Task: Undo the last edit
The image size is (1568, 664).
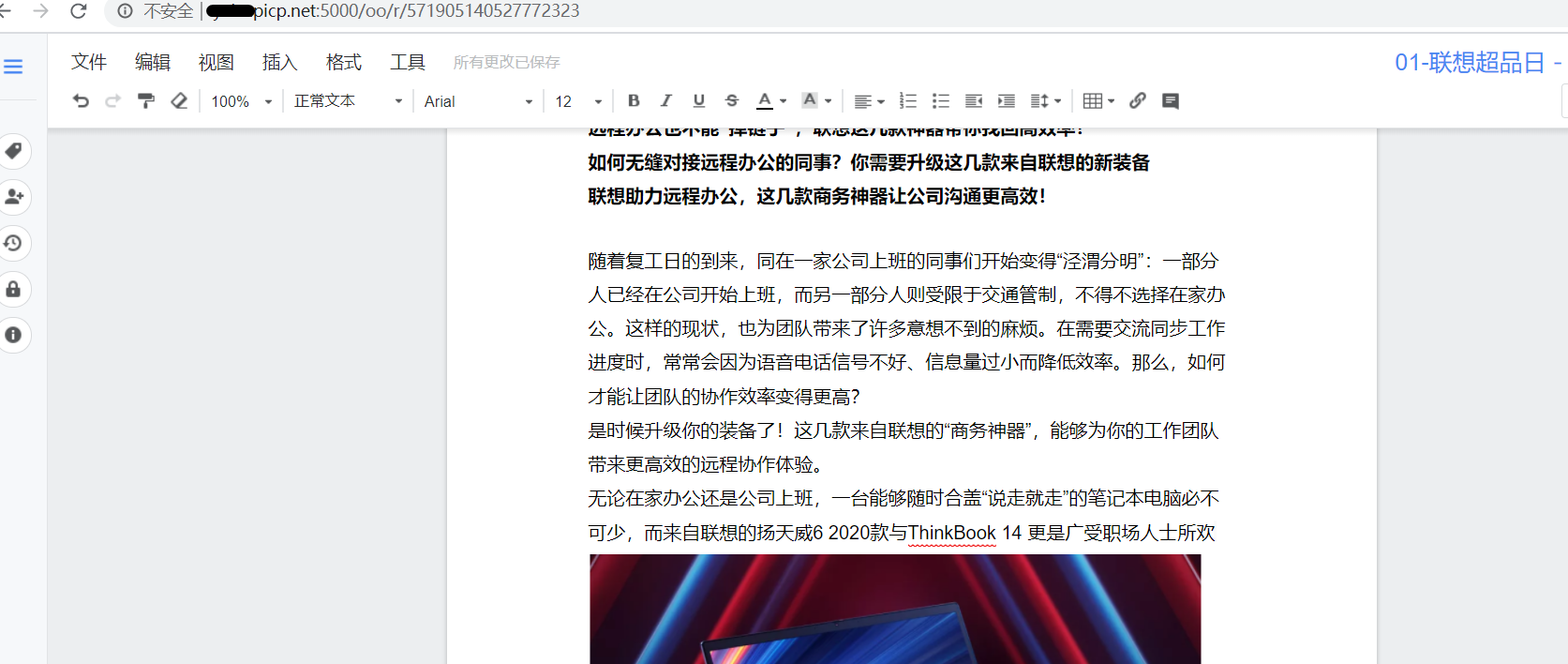Action: coord(81,100)
